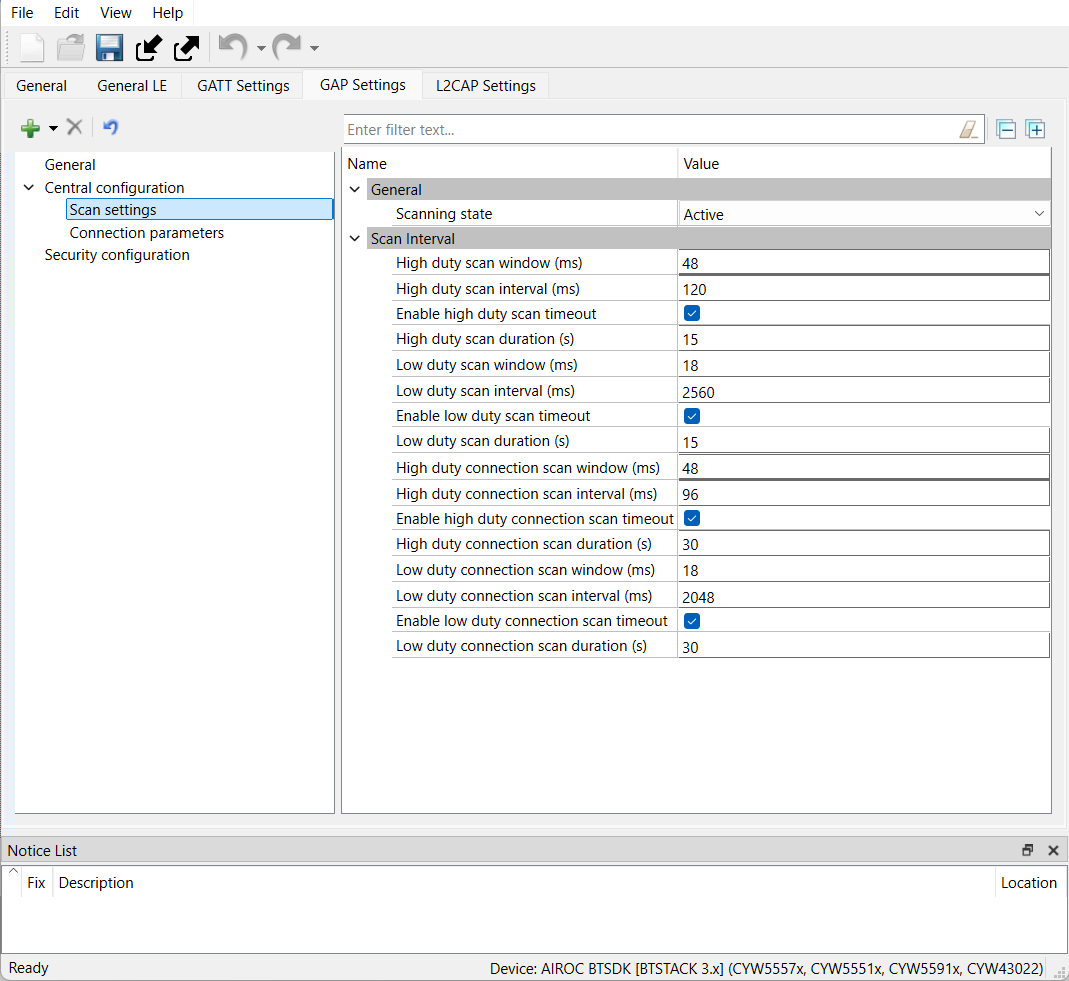Click the High duty scan window field

point(863,263)
